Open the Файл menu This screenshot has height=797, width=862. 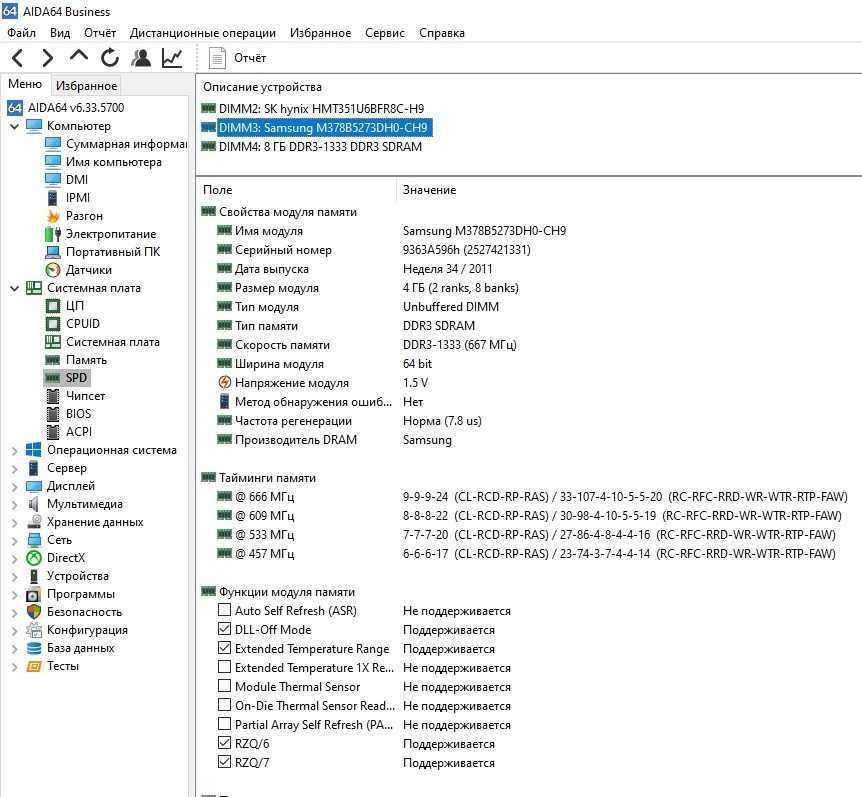click(x=21, y=33)
